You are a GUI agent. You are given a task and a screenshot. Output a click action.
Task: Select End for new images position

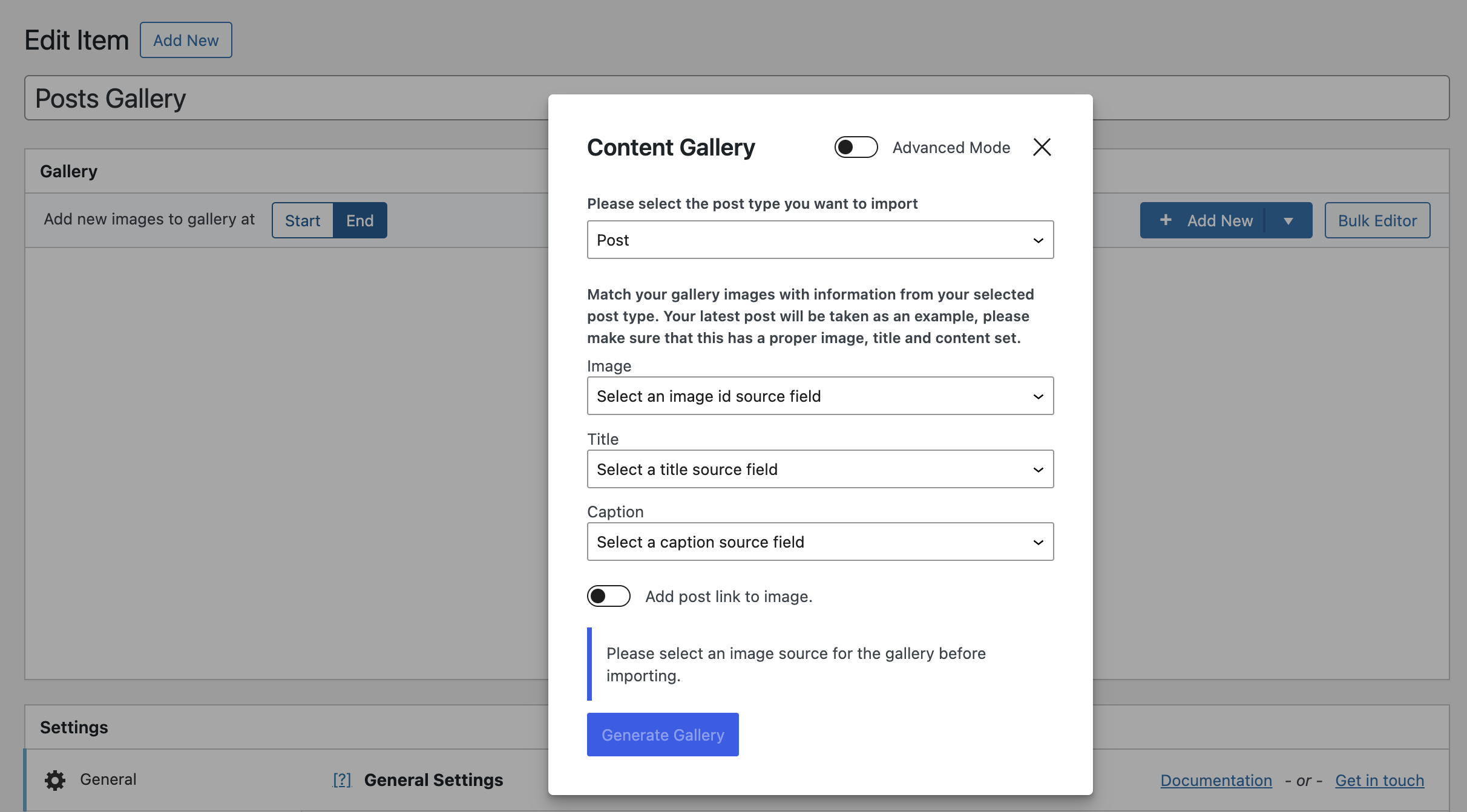coord(359,221)
